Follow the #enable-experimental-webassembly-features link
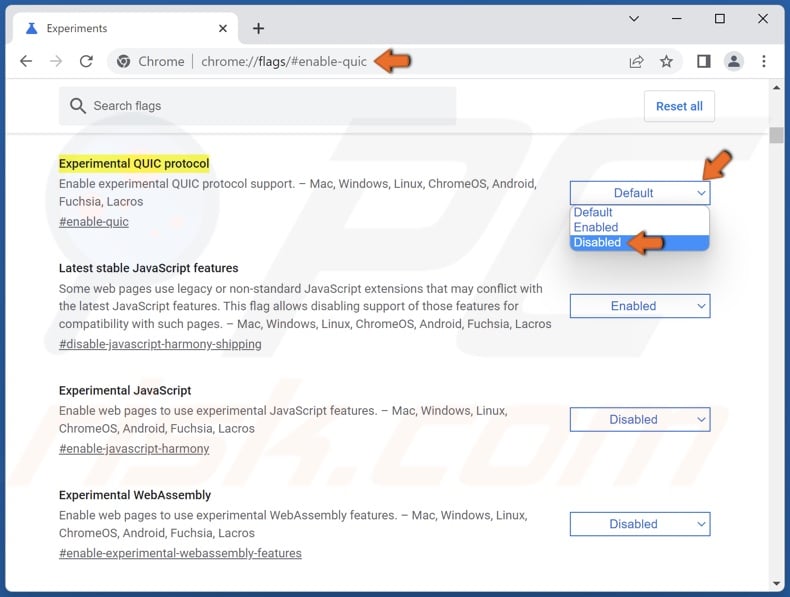Viewport: 790px width, 597px height. click(x=180, y=553)
